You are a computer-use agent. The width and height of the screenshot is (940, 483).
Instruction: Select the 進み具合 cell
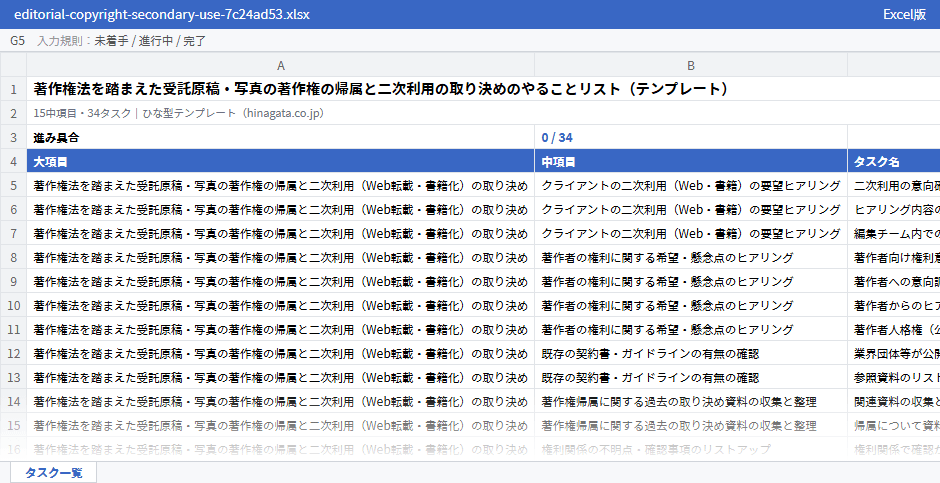(x=281, y=137)
